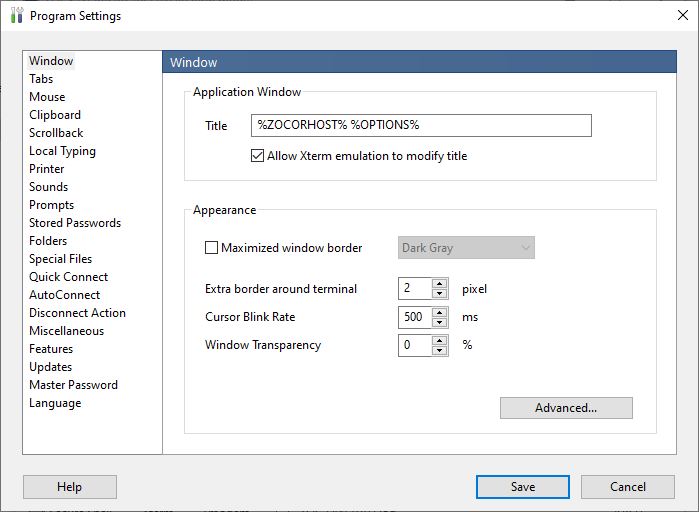This screenshot has width=699, height=512.
Task: Decrease Cursor Blink Rate with down arrow
Action: (x=440, y=322)
